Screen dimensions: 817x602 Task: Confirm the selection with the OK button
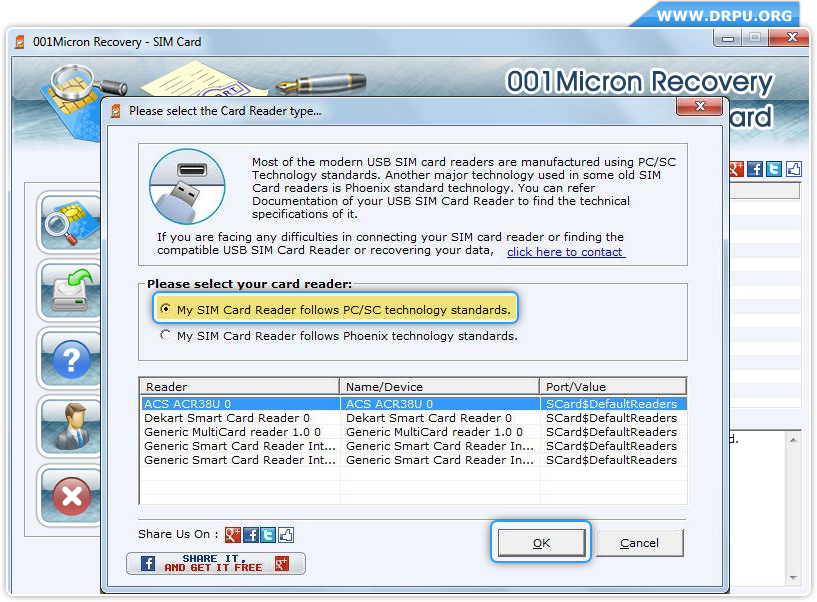click(x=541, y=543)
